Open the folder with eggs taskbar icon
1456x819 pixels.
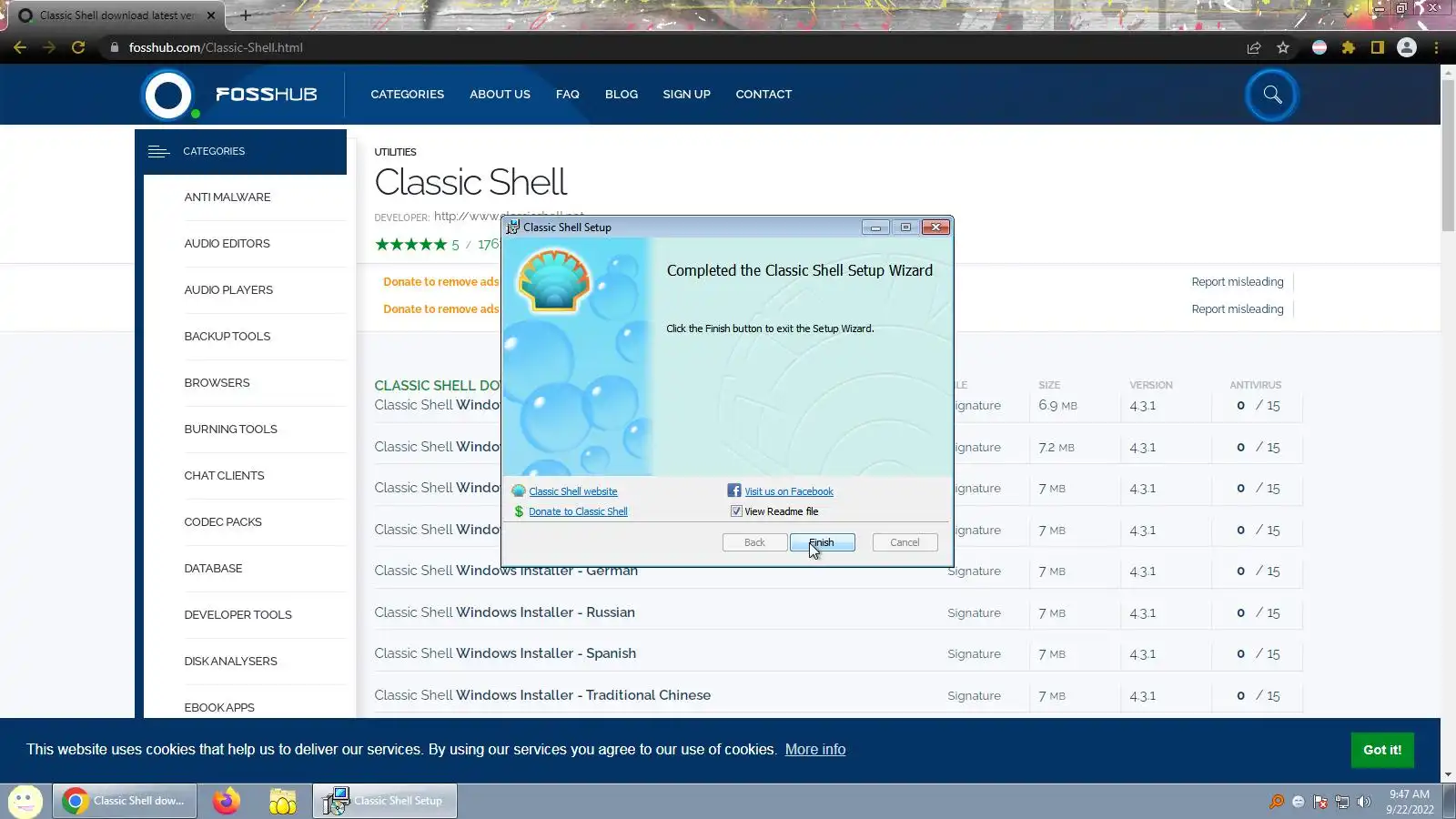click(283, 801)
